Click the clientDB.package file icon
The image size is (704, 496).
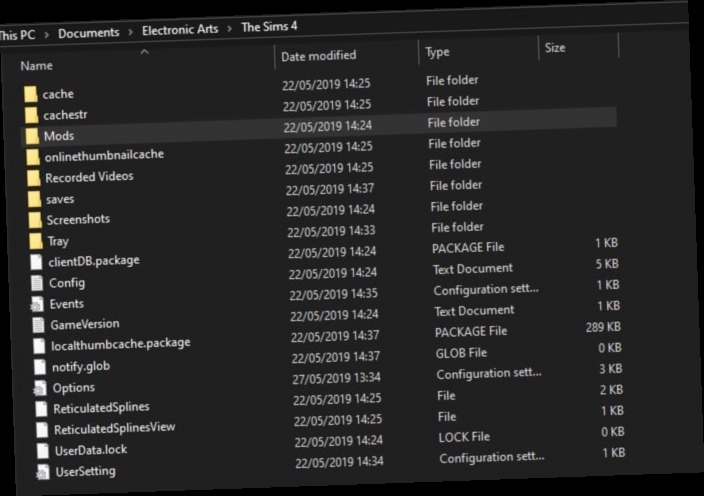pos(36,262)
